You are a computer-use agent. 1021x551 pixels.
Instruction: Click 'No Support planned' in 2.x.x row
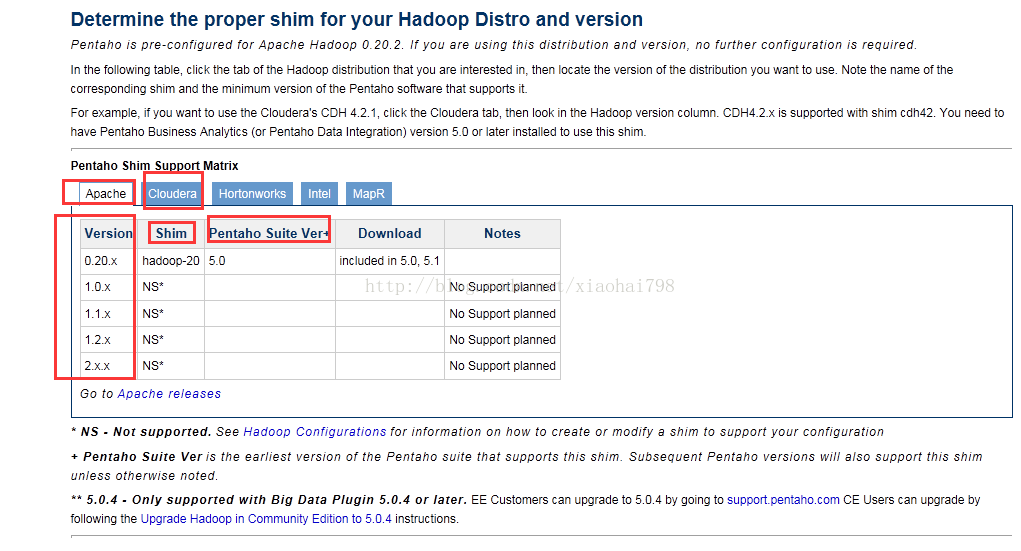pyautogui.click(x=502, y=366)
